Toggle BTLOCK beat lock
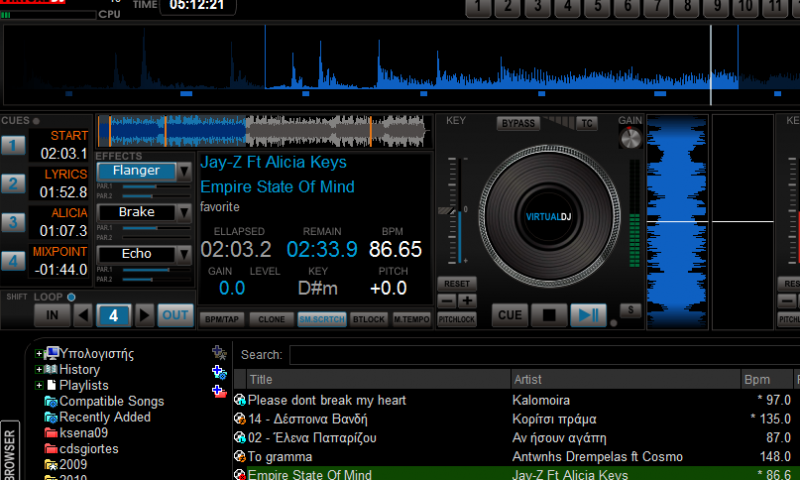This screenshot has width=800, height=480. [x=369, y=319]
